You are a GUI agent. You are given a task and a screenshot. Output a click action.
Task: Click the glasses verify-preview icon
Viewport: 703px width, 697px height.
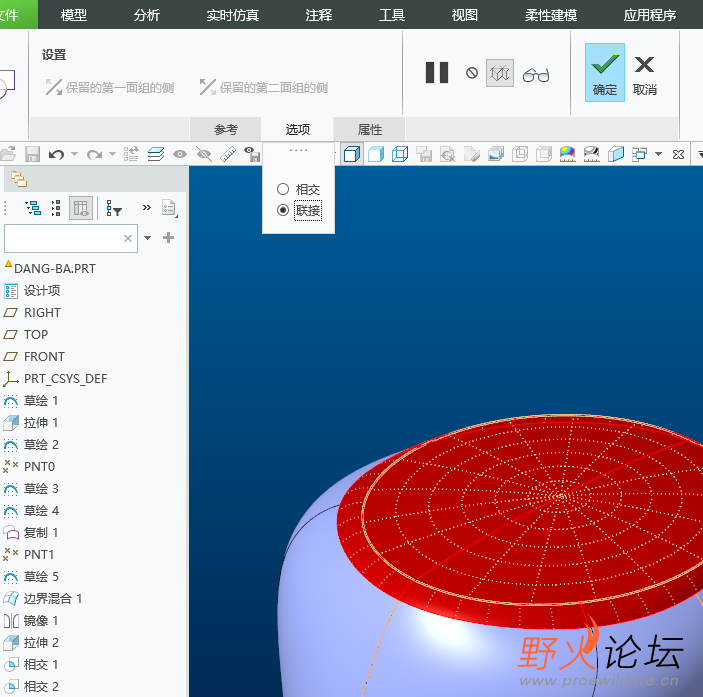coord(536,74)
